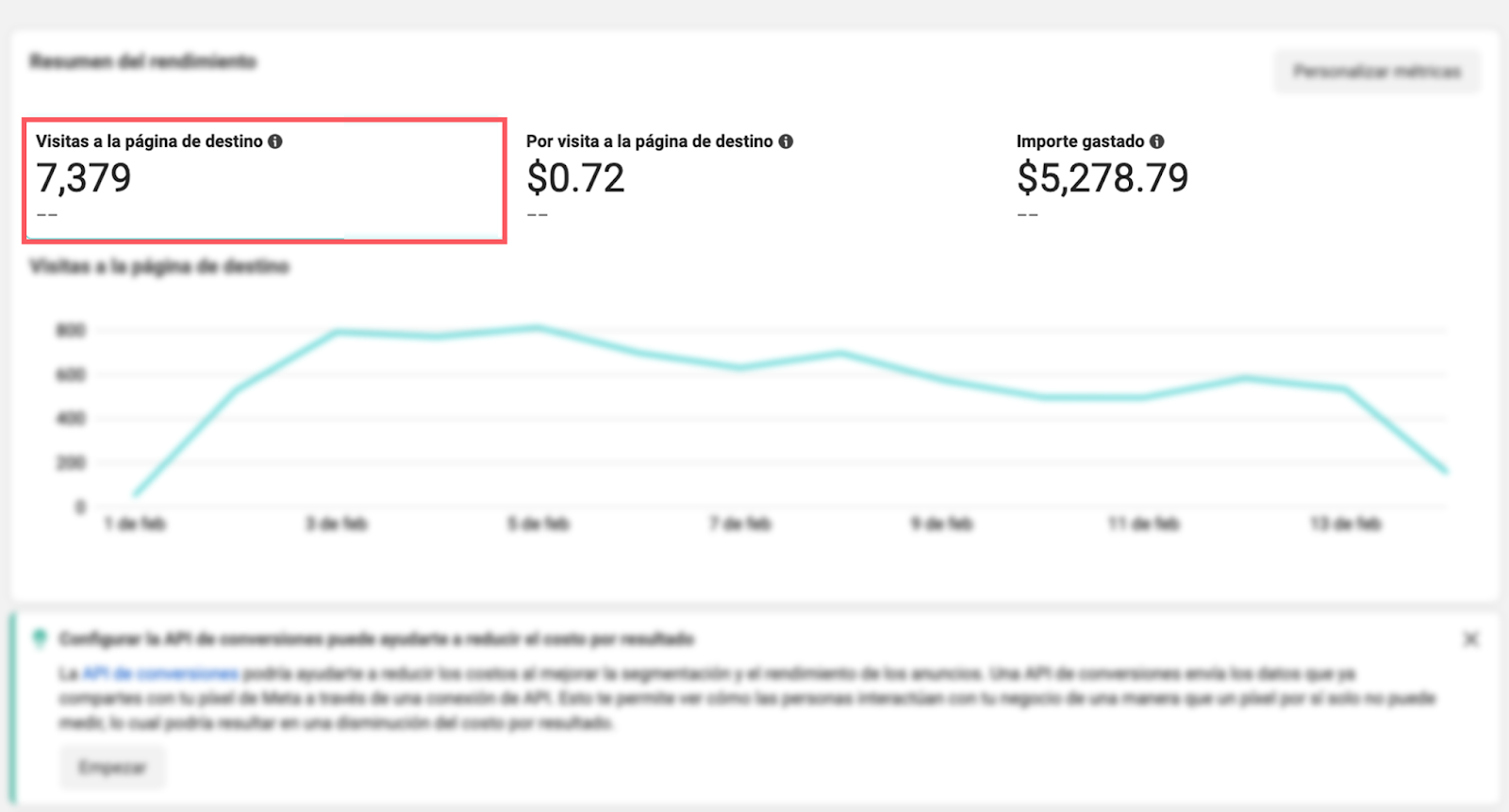Viewport: 1509px width, 812px height.
Task: Click the chart line point above 3 de feb
Action: [337, 332]
